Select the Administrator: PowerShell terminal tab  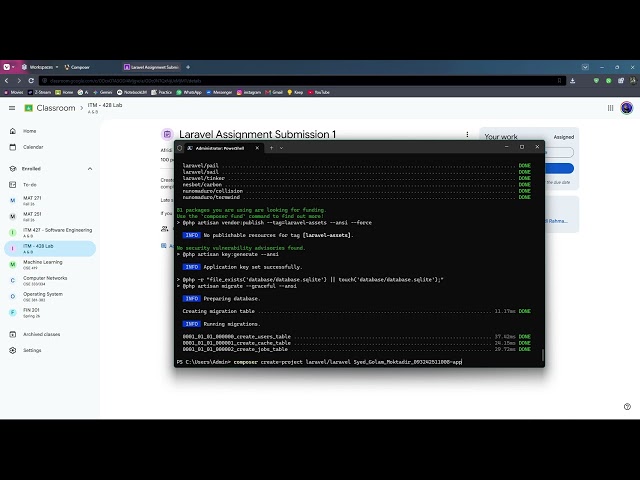[220, 148]
